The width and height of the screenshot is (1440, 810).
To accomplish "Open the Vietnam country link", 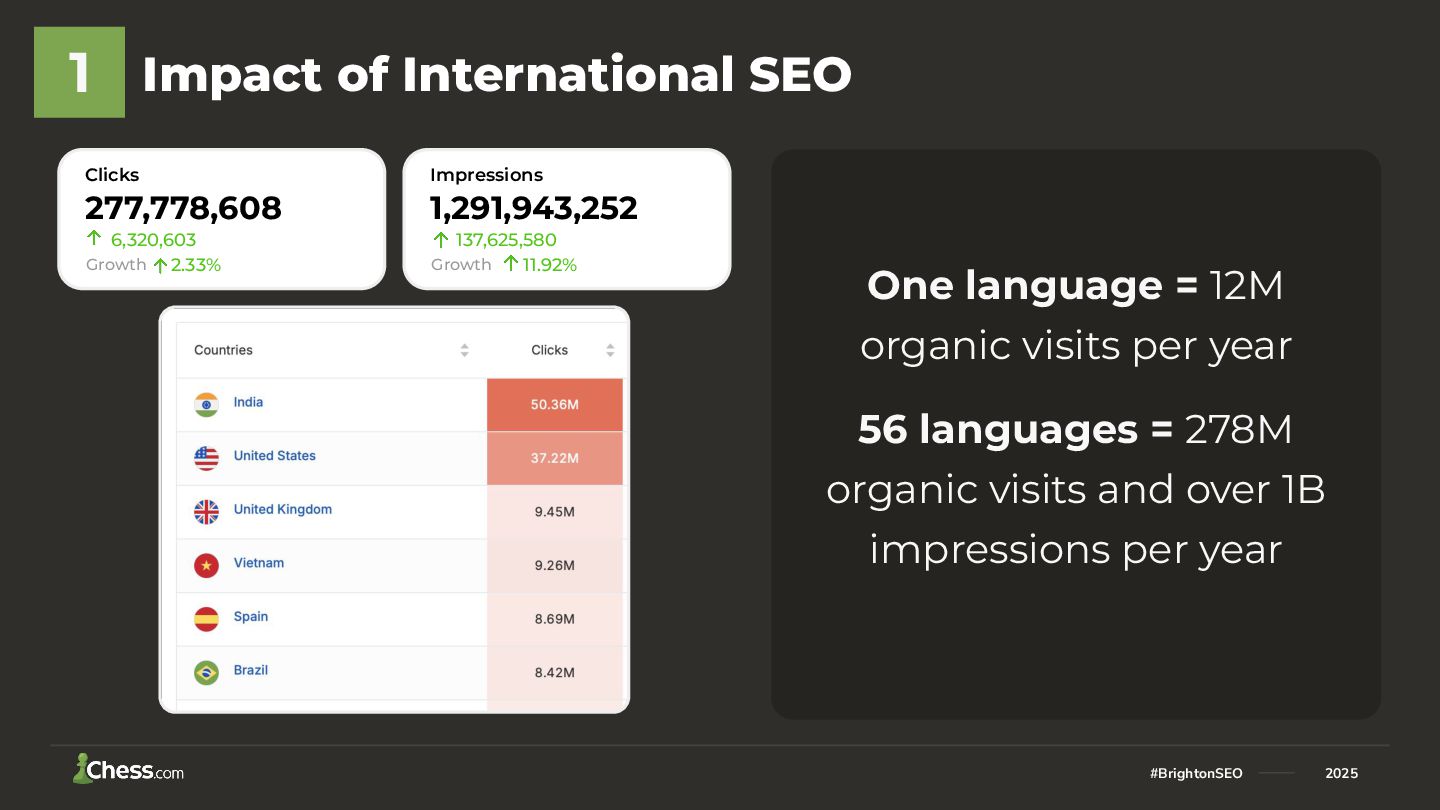I will 258,563.
